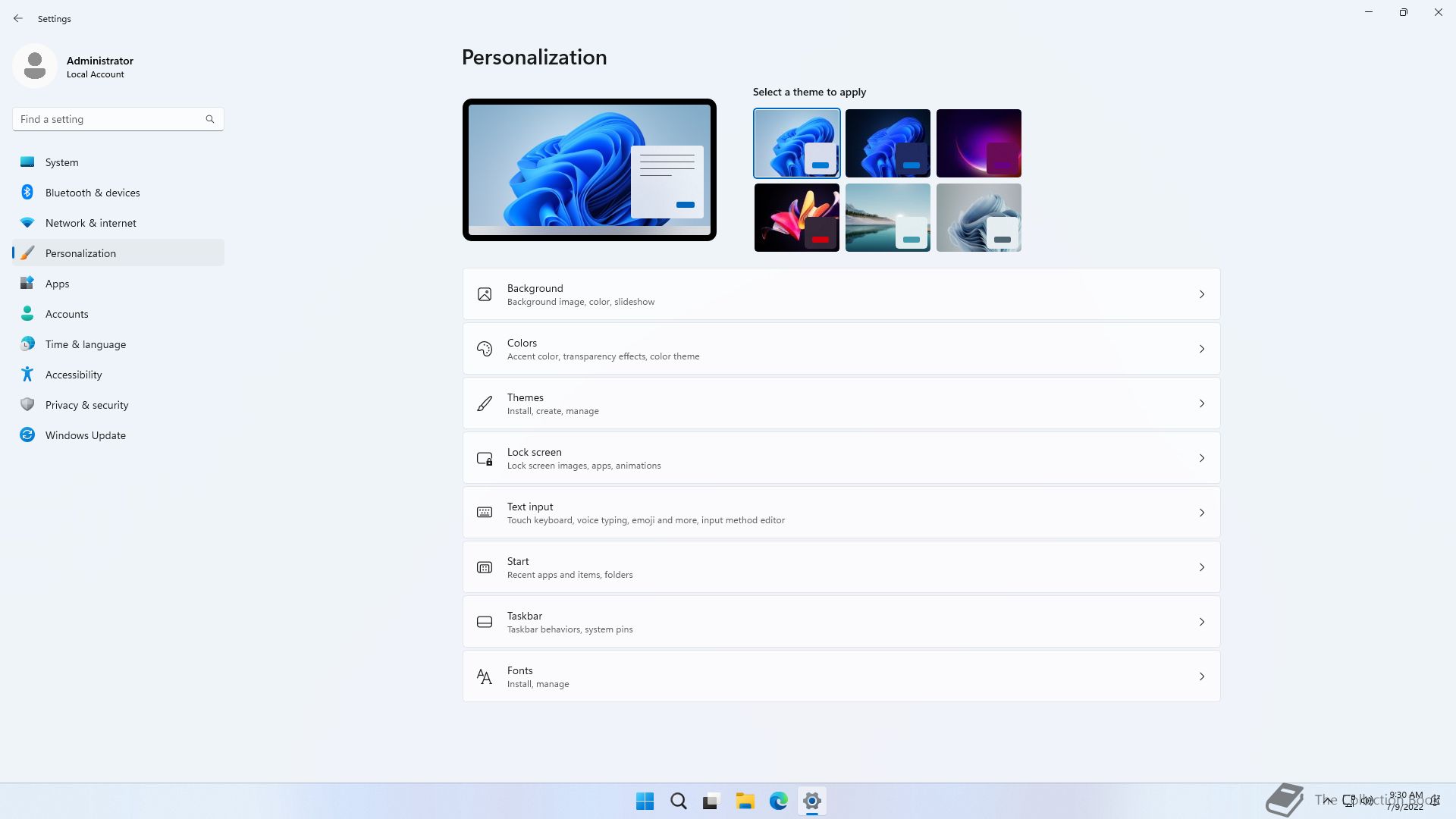1456x819 pixels.
Task: Apply the colorful flower theme with red accent
Action: pos(796,218)
